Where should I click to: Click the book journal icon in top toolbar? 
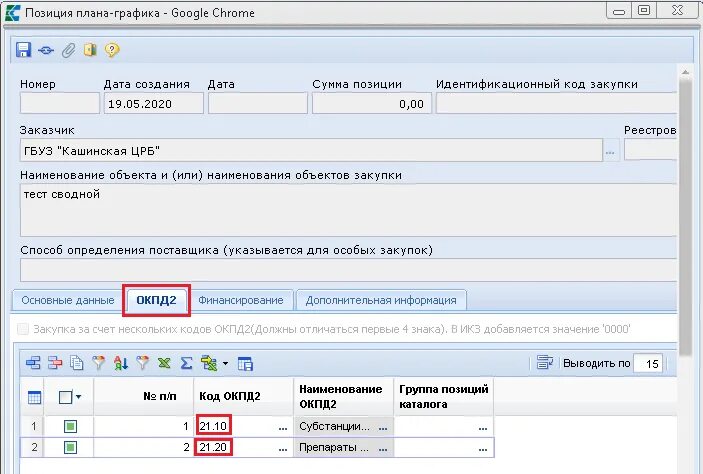click(90, 49)
